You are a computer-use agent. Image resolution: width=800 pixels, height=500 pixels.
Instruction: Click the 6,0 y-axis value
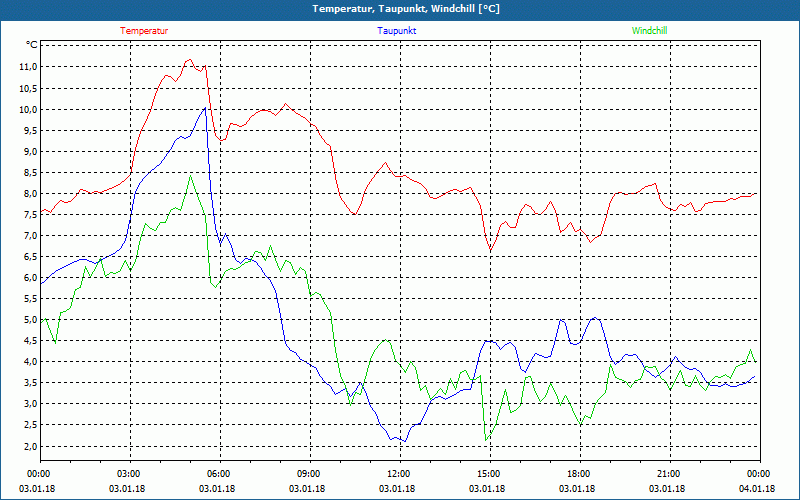click(x=30, y=278)
